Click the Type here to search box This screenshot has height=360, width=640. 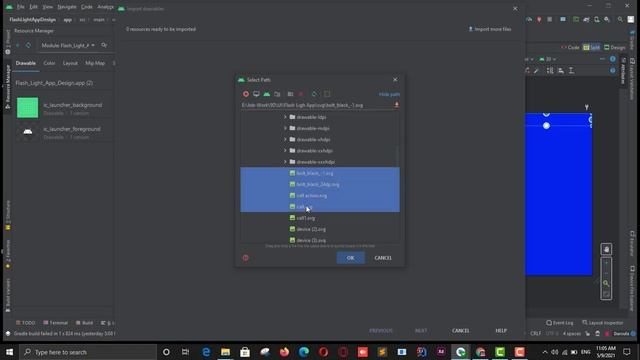(x=89, y=352)
